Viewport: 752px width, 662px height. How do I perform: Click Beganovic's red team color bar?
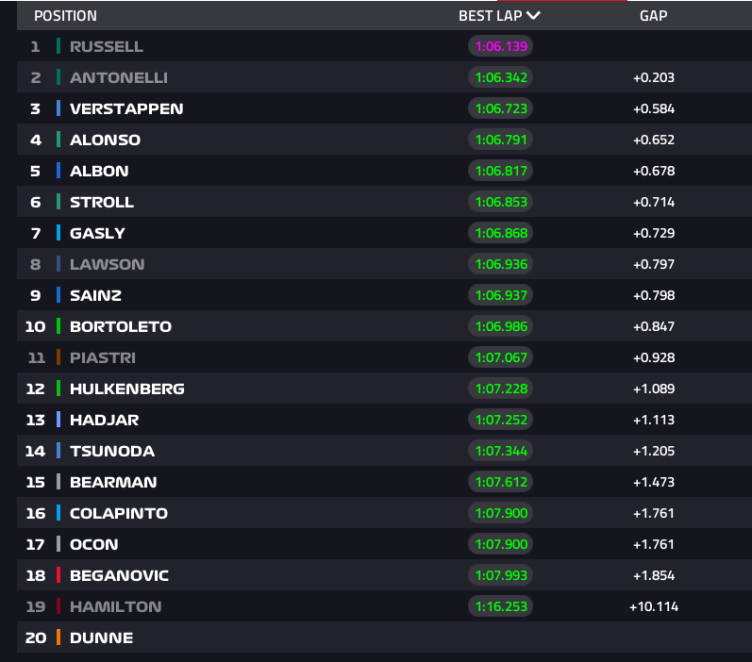(59, 575)
